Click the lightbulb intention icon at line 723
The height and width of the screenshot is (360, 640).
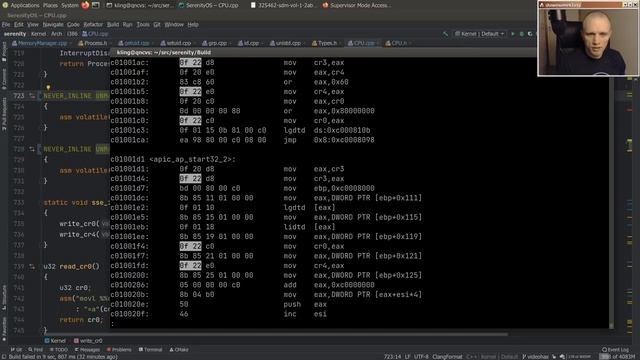click(48, 87)
